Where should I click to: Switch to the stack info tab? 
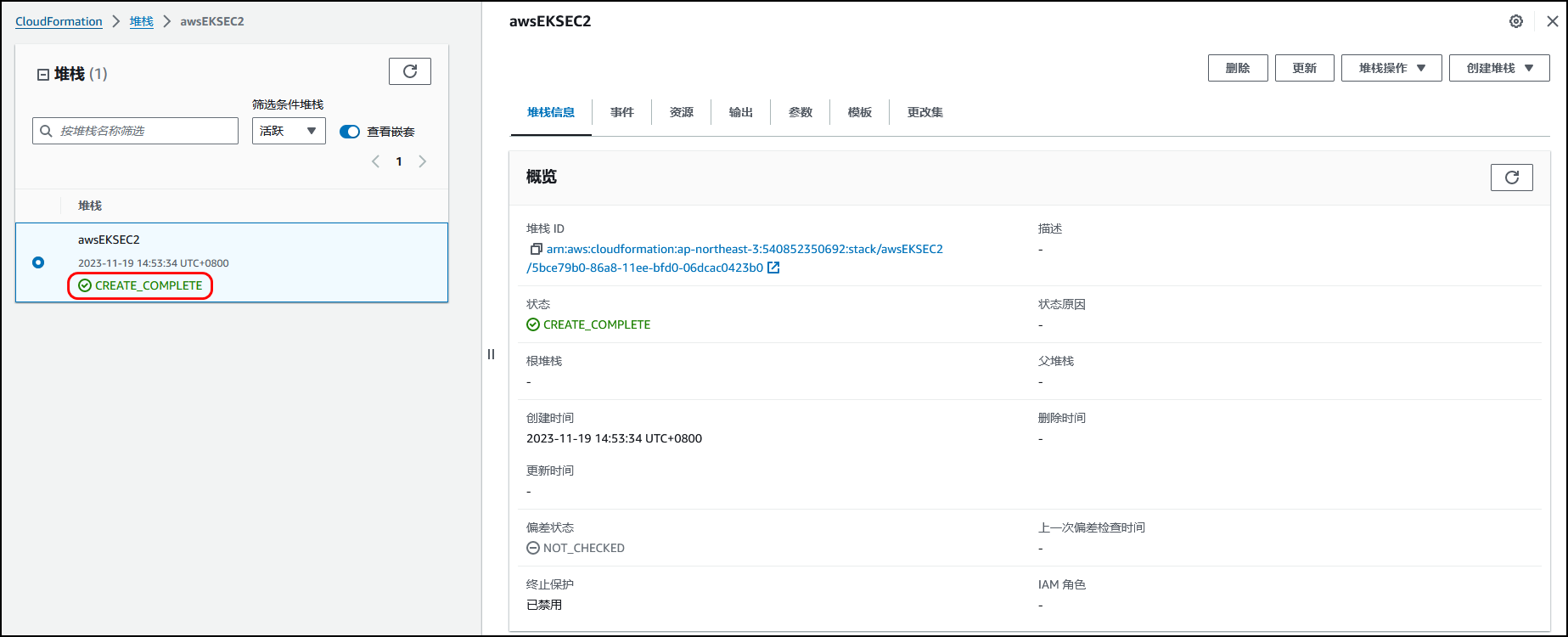tap(551, 112)
